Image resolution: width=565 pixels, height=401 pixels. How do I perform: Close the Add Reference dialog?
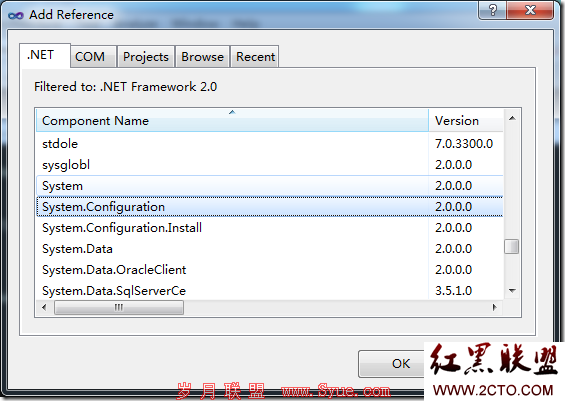point(530,10)
